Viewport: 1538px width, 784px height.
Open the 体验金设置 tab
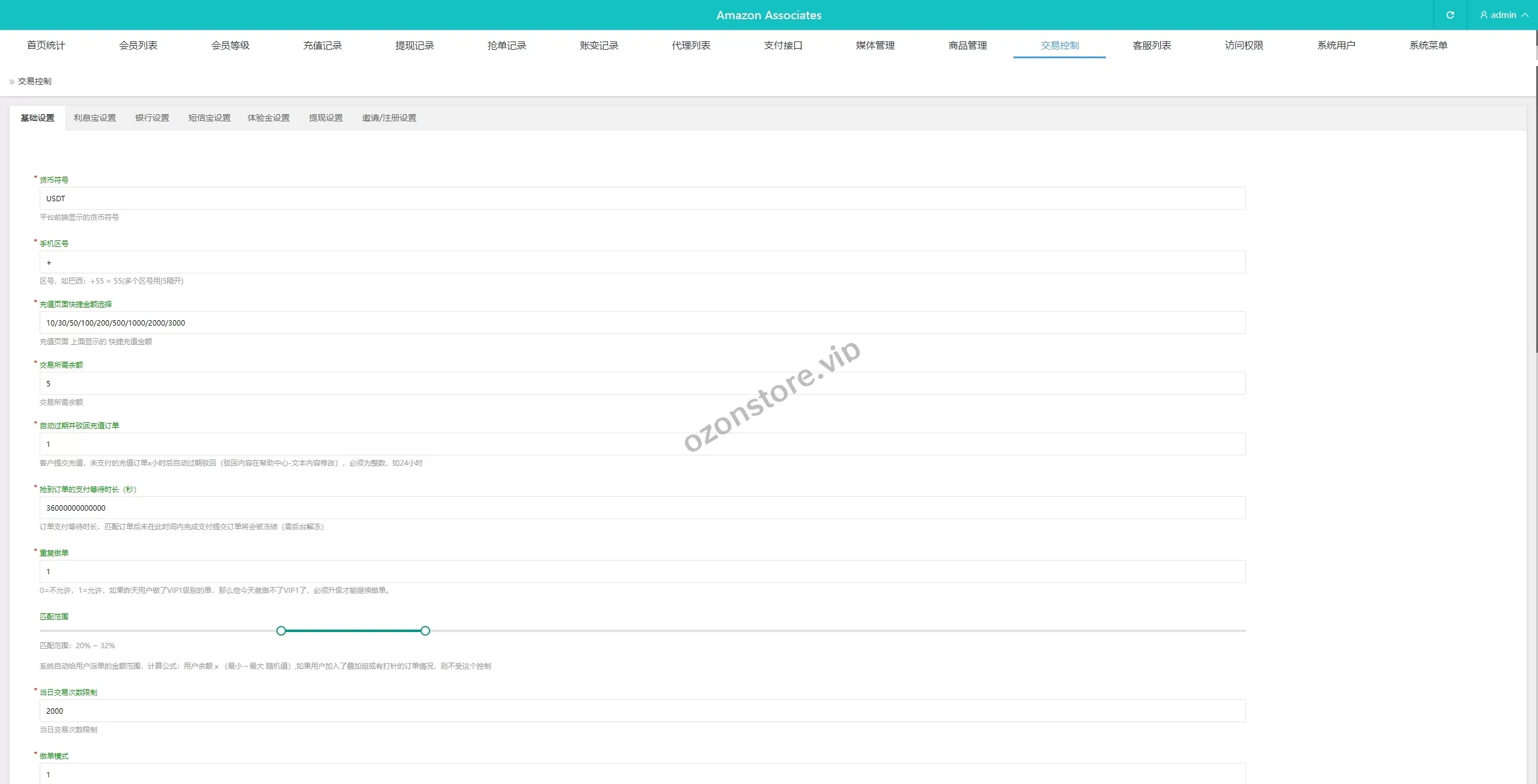click(x=269, y=118)
